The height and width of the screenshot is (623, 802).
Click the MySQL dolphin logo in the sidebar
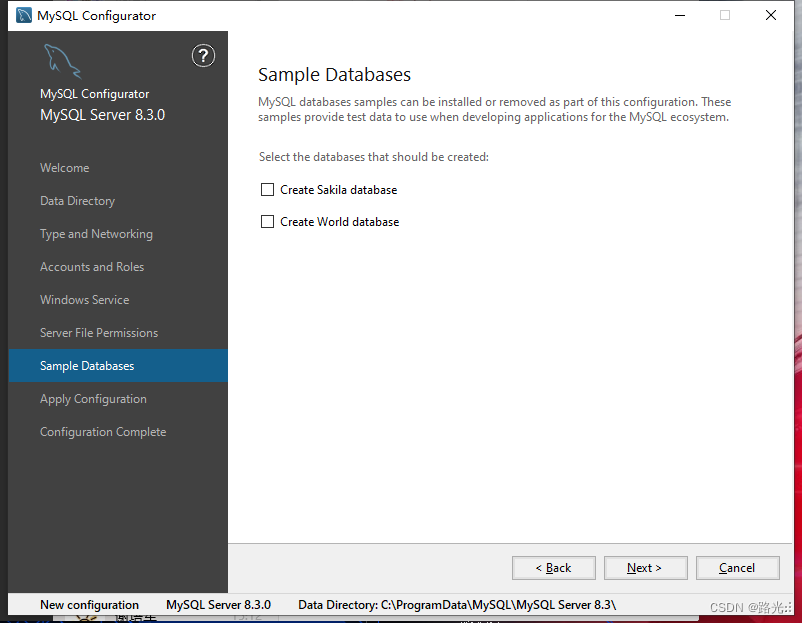pyautogui.click(x=62, y=60)
